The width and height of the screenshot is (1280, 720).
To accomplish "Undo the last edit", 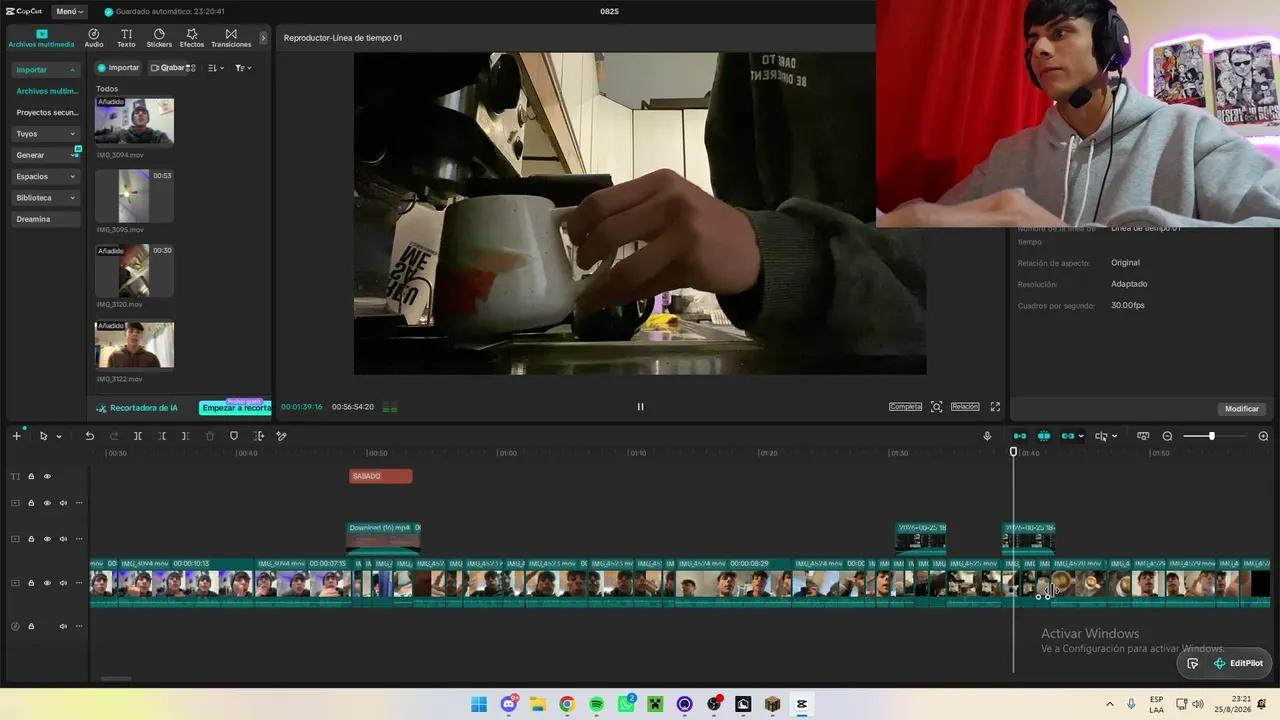I will pos(89,436).
